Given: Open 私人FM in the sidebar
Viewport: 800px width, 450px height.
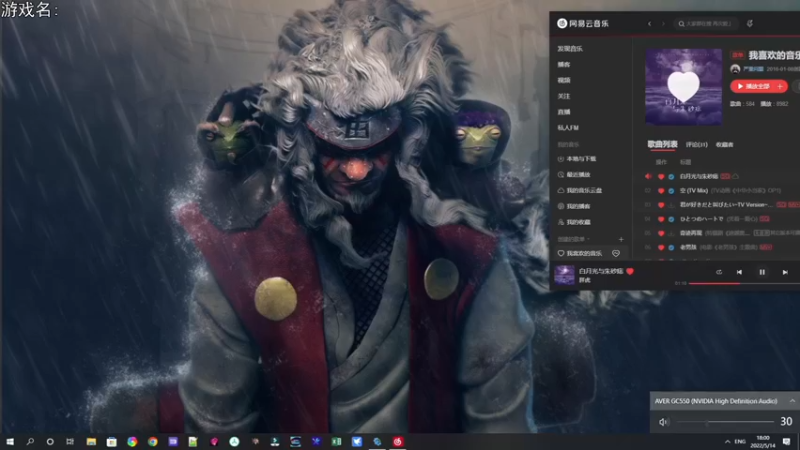Looking at the screenshot, I should coord(568,128).
